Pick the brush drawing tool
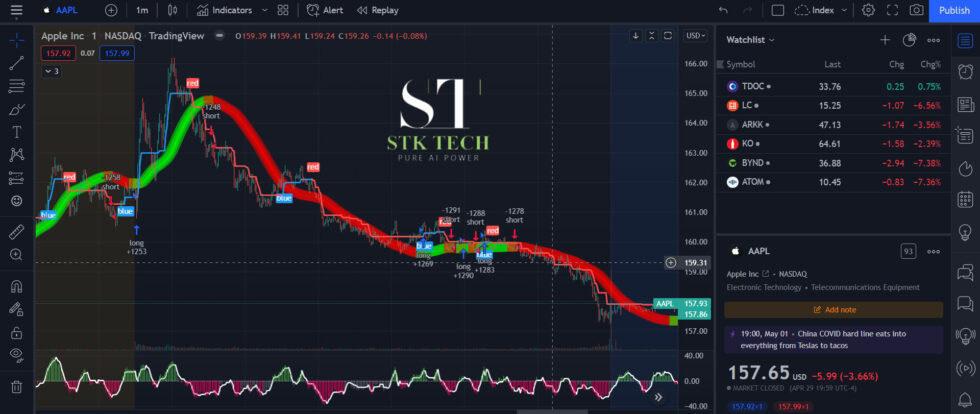980x414 pixels. [x=16, y=109]
